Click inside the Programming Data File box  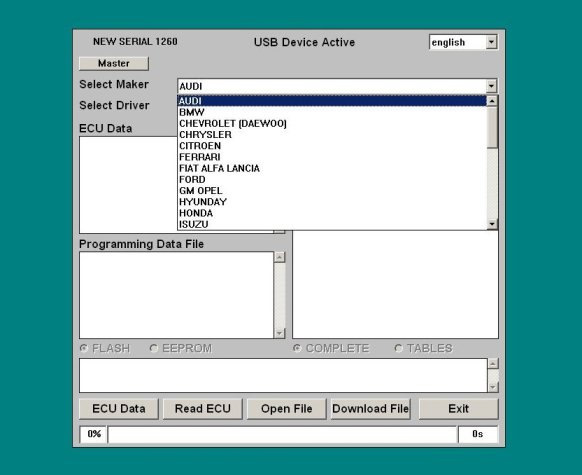coord(177,295)
